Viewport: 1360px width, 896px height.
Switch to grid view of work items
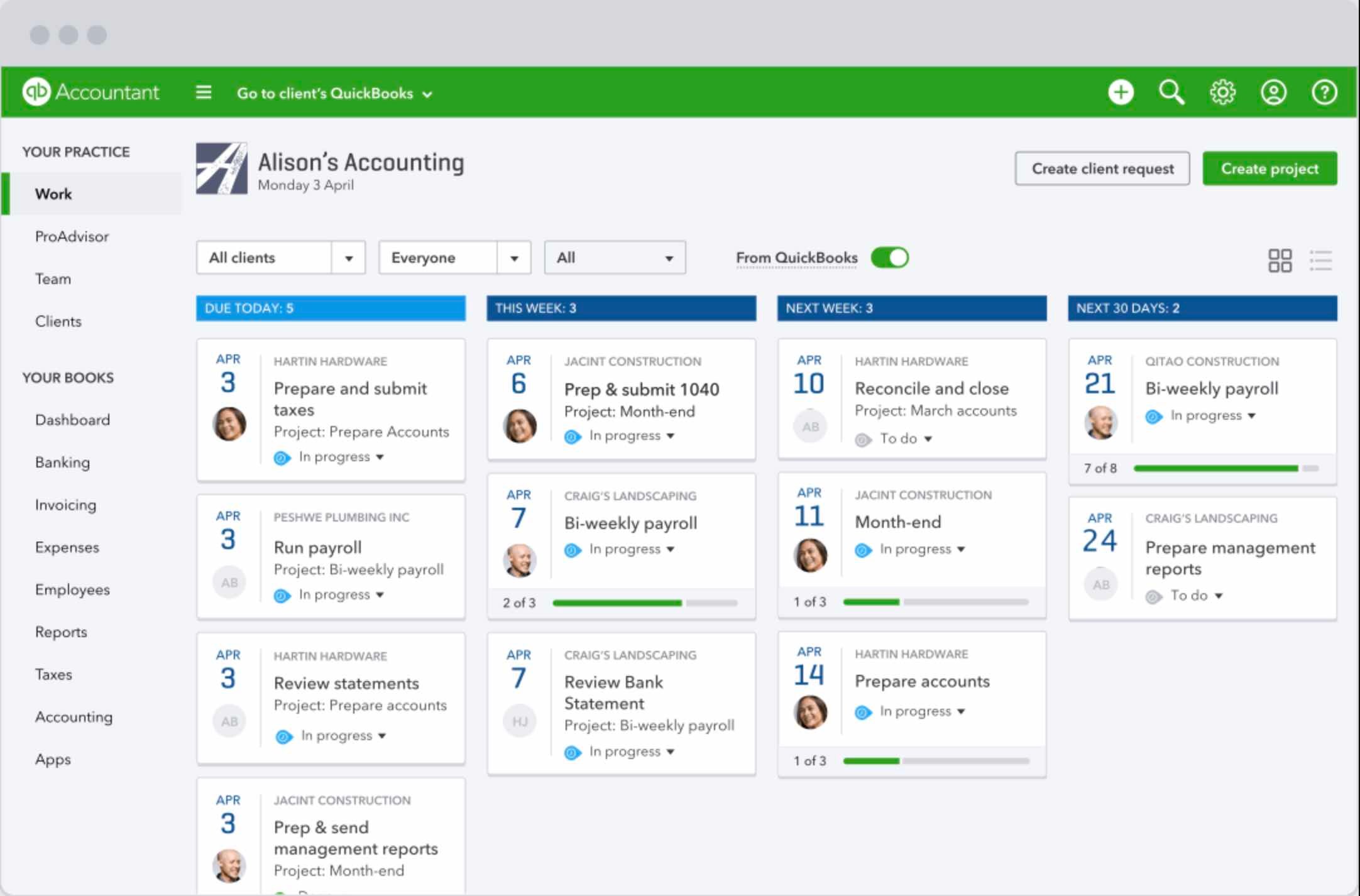1280,260
